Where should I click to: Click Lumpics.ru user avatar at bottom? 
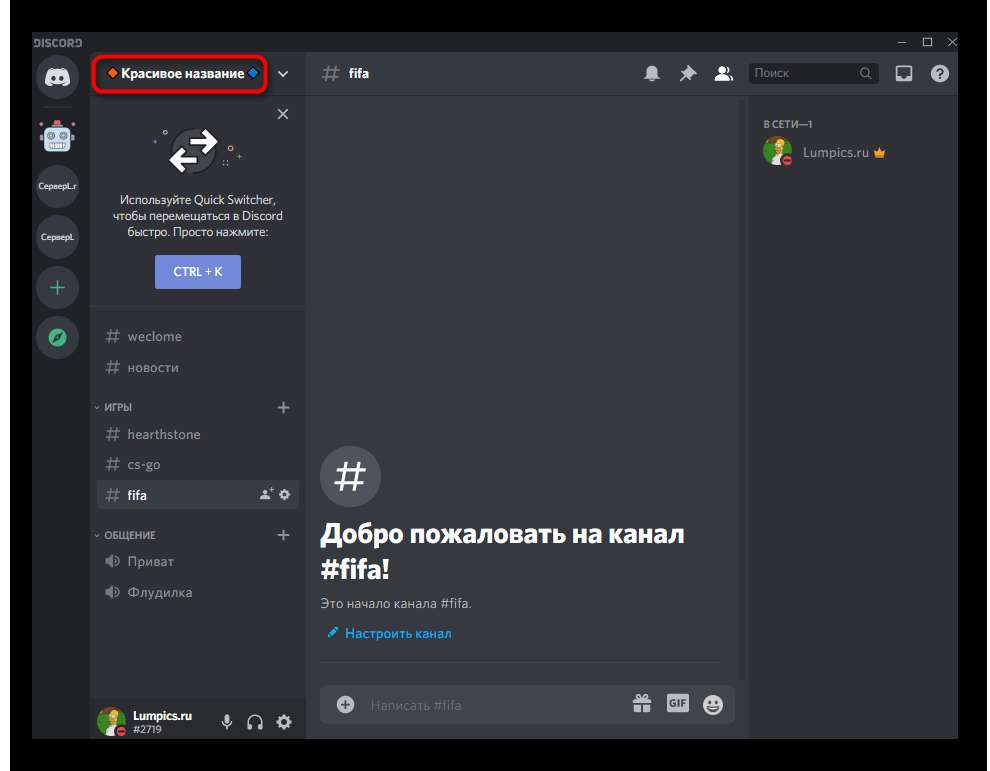[111, 722]
